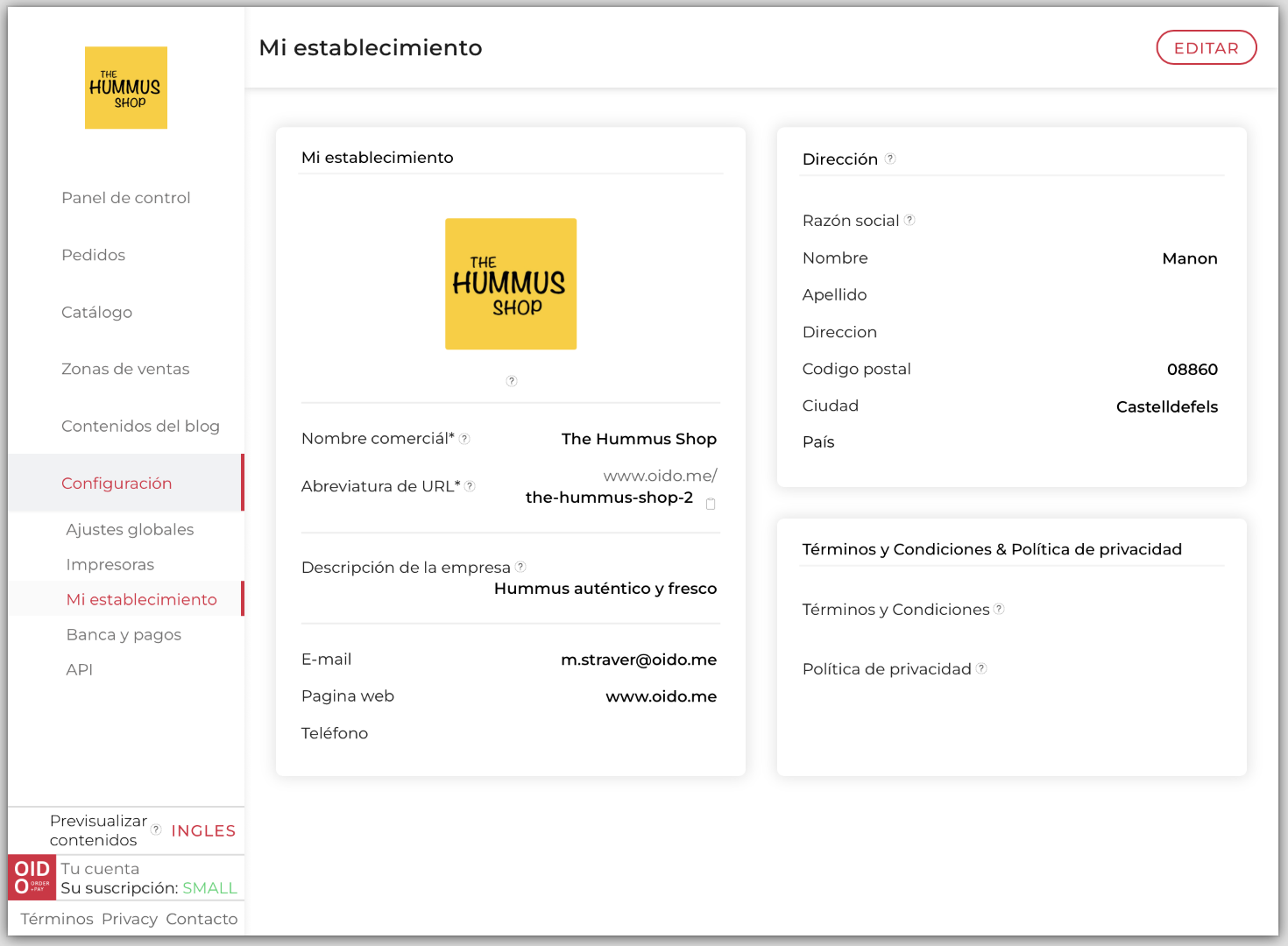This screenshot has width=1288, height=946.
Task: Select Banca y pagos submenu item
Action: click(124, 634)
